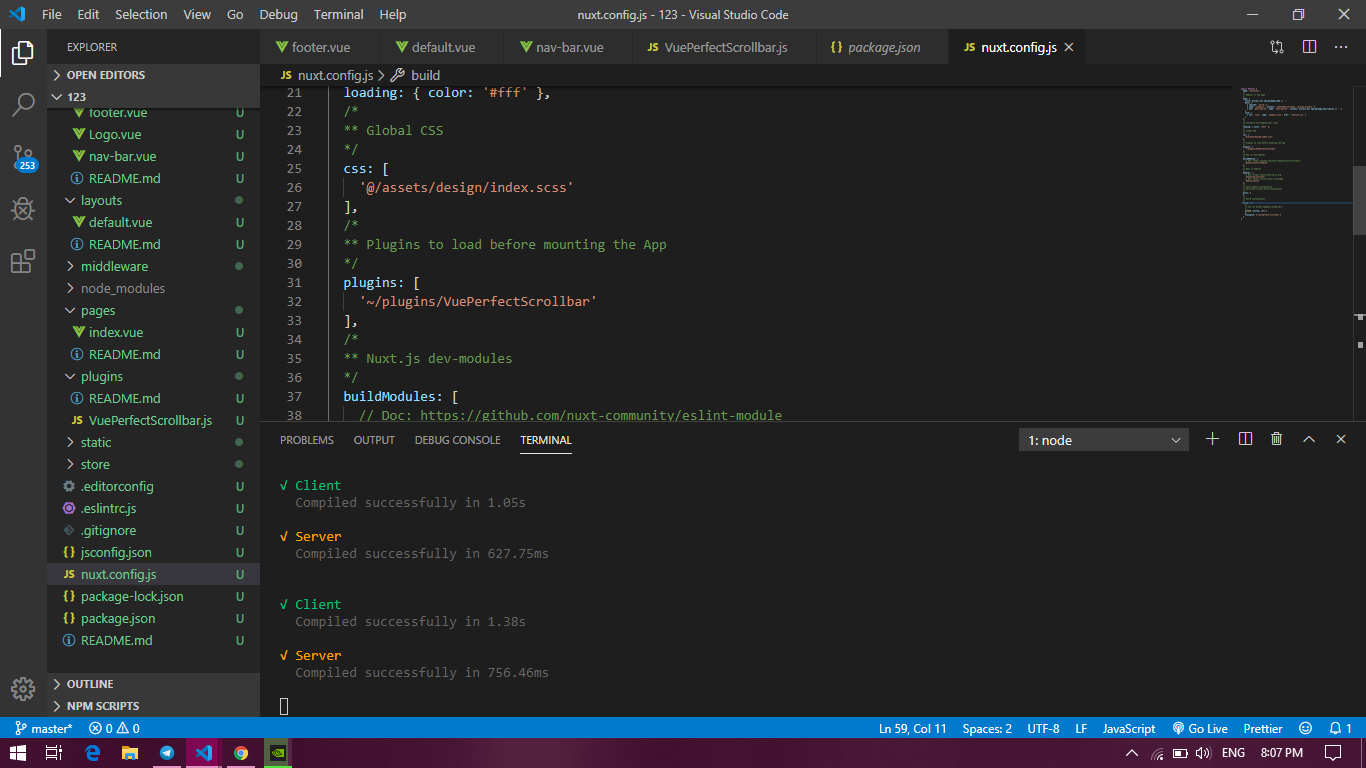Open Task View on the taskbar
The image size is (1366, 768).
tap(54, 752)
